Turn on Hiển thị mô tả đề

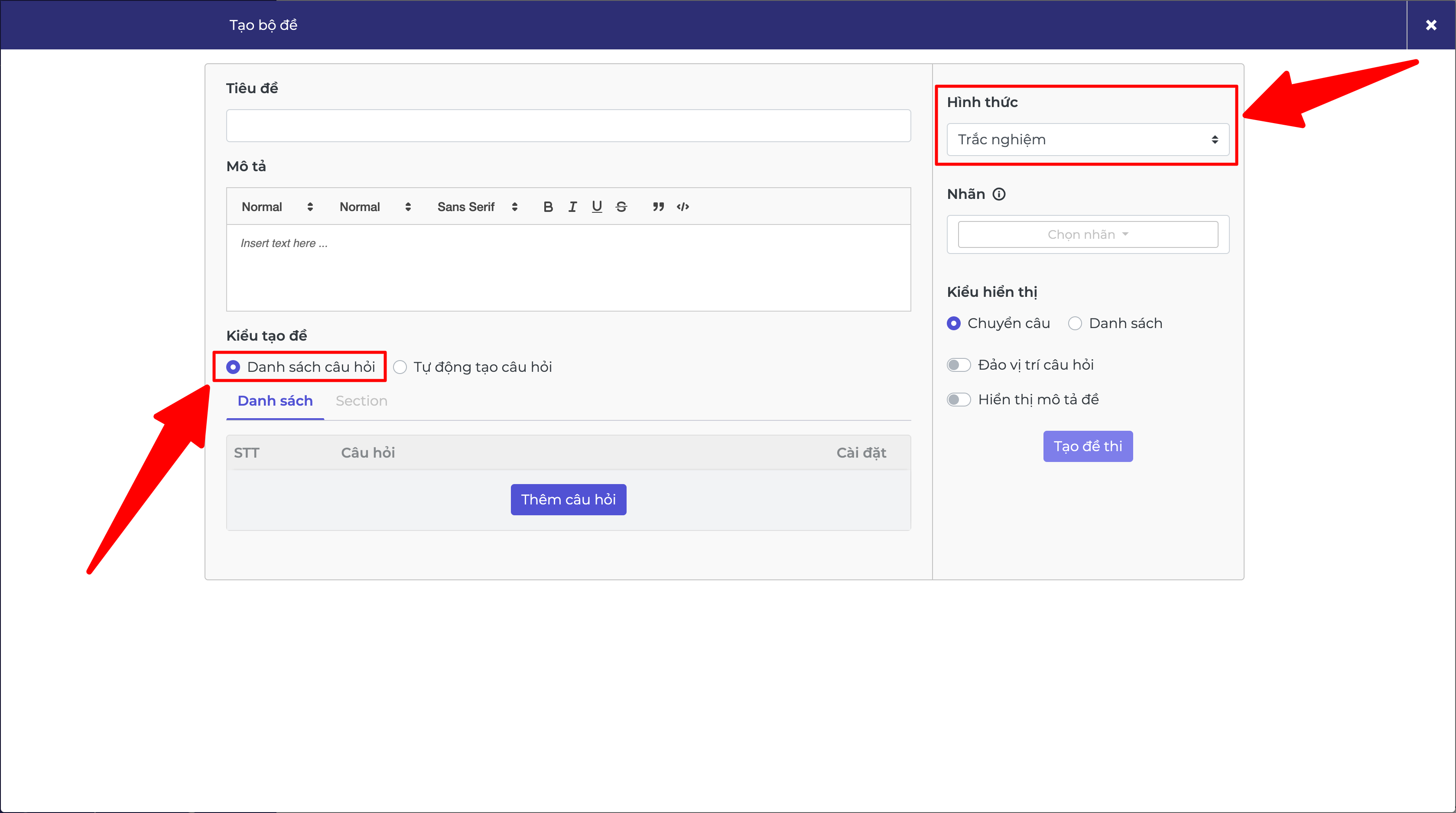959,400
